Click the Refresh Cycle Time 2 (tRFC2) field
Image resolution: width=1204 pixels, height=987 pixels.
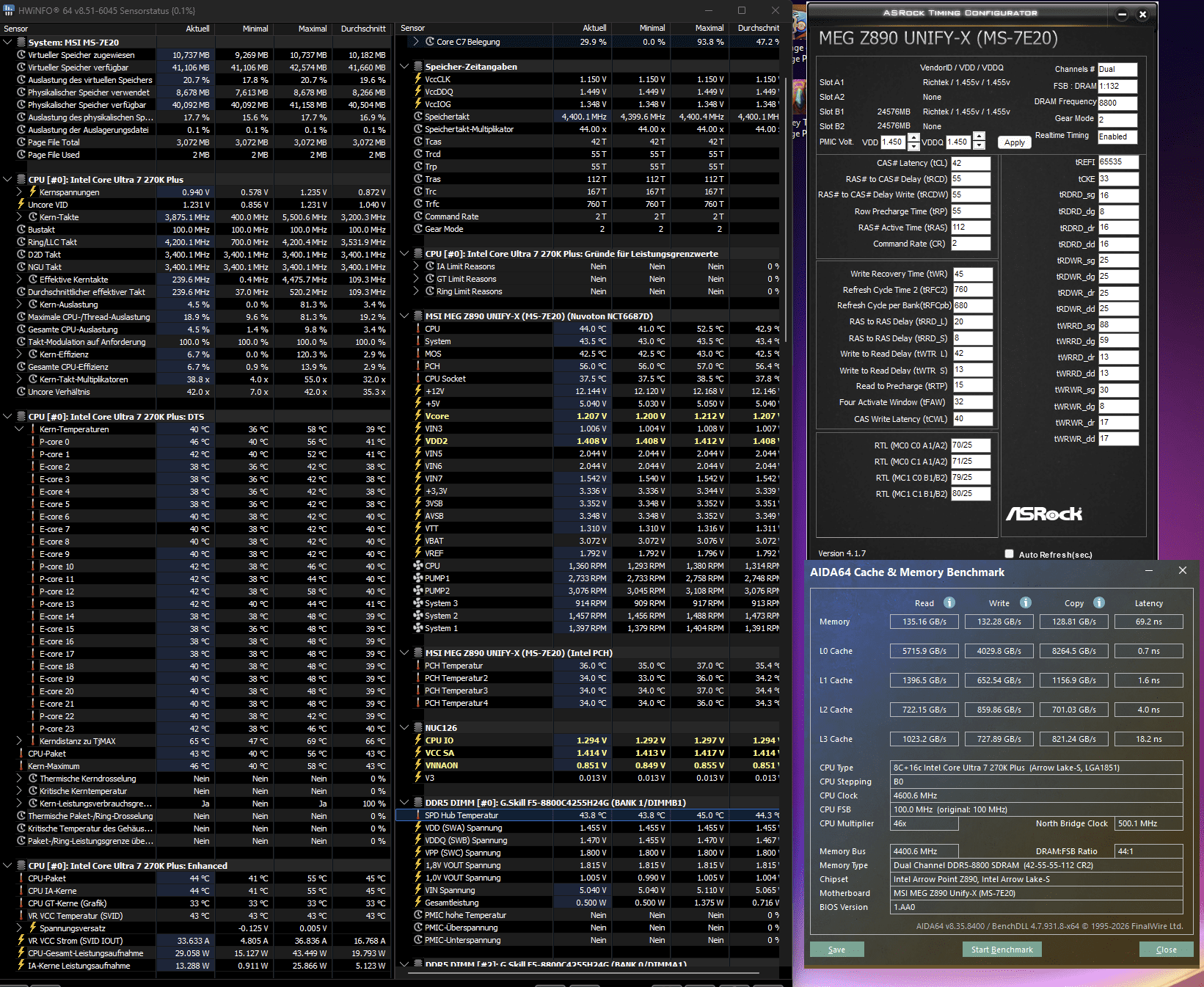coord(973,290)
